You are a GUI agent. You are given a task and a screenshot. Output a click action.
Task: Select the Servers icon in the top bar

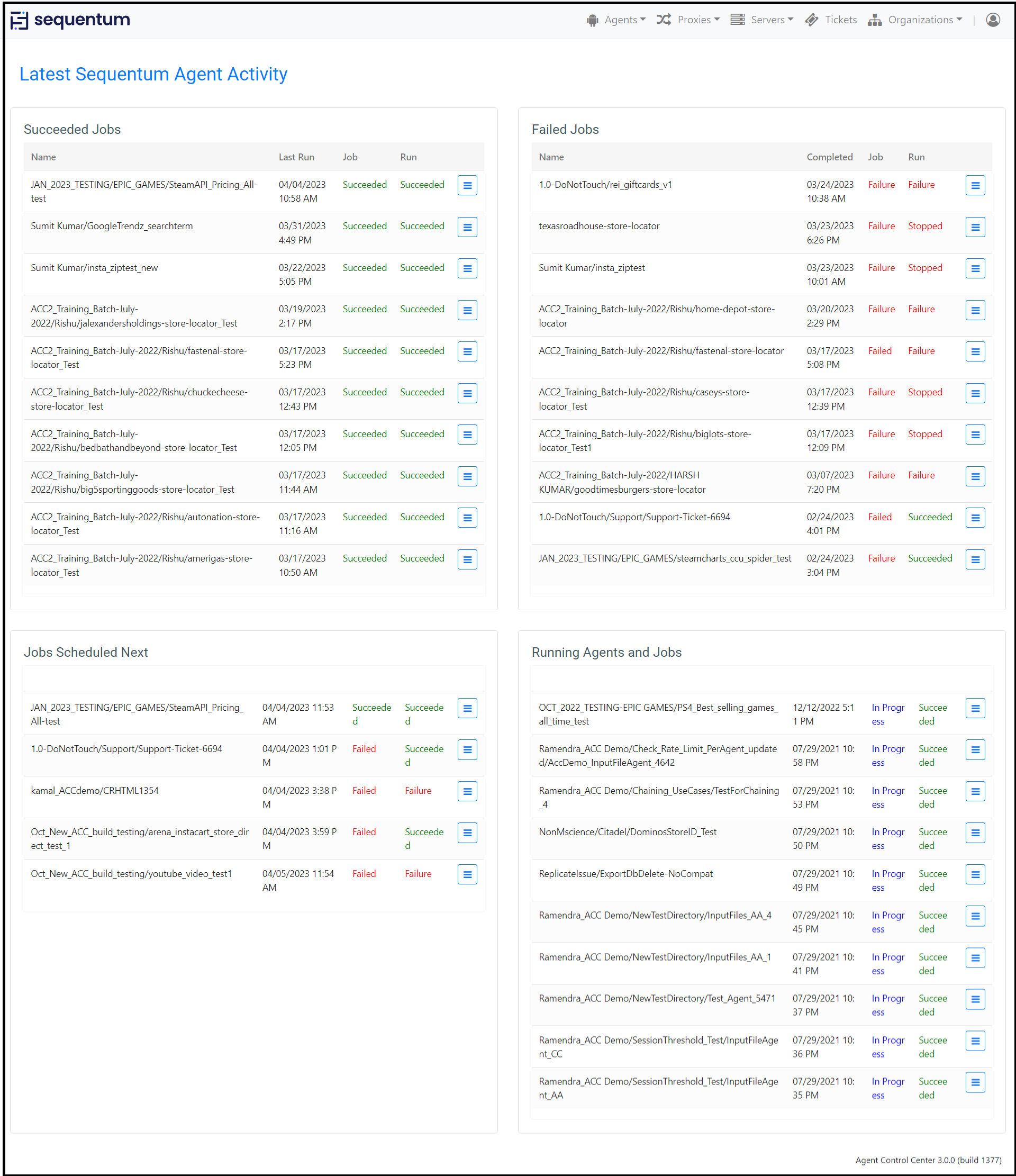(738, 19)
